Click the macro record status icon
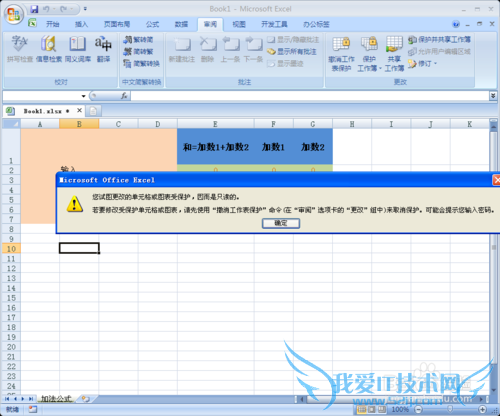Image resolution: width=500 pixels, height=416 pixels. (x=33, y=409)
